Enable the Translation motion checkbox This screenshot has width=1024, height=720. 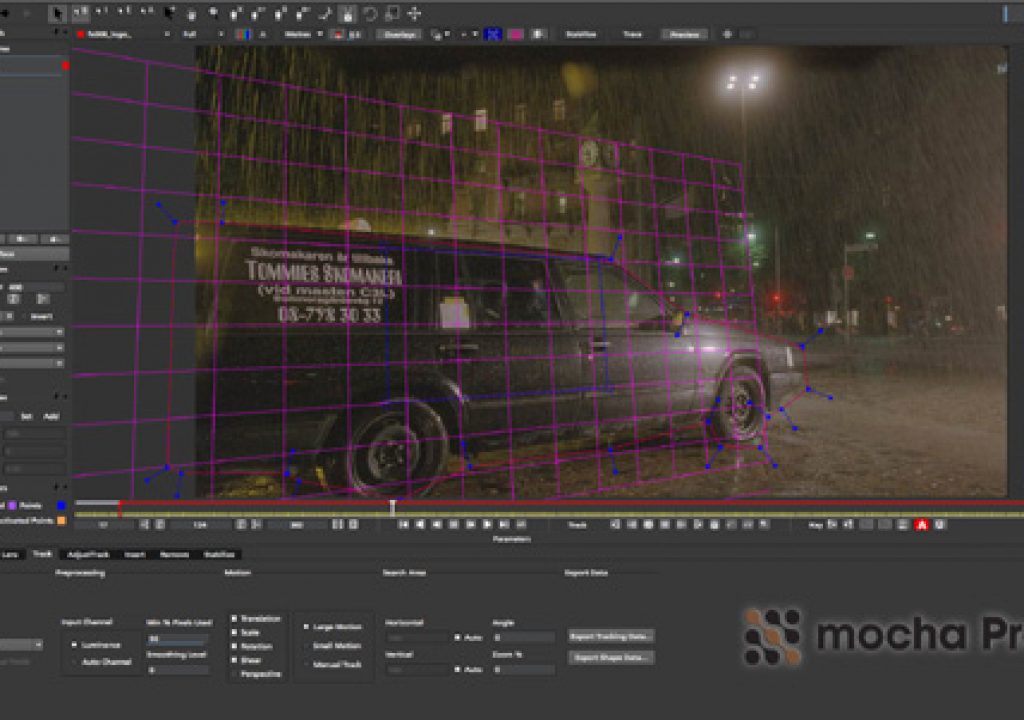pyautogui.click(x=234, y=618)
